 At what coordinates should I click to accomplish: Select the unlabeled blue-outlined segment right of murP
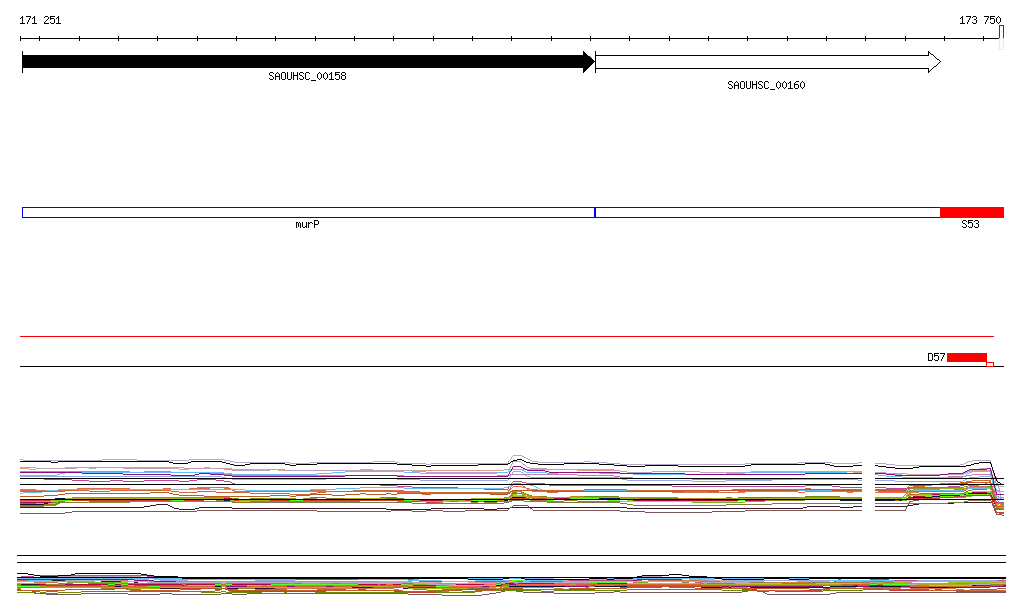pos(767,212)
